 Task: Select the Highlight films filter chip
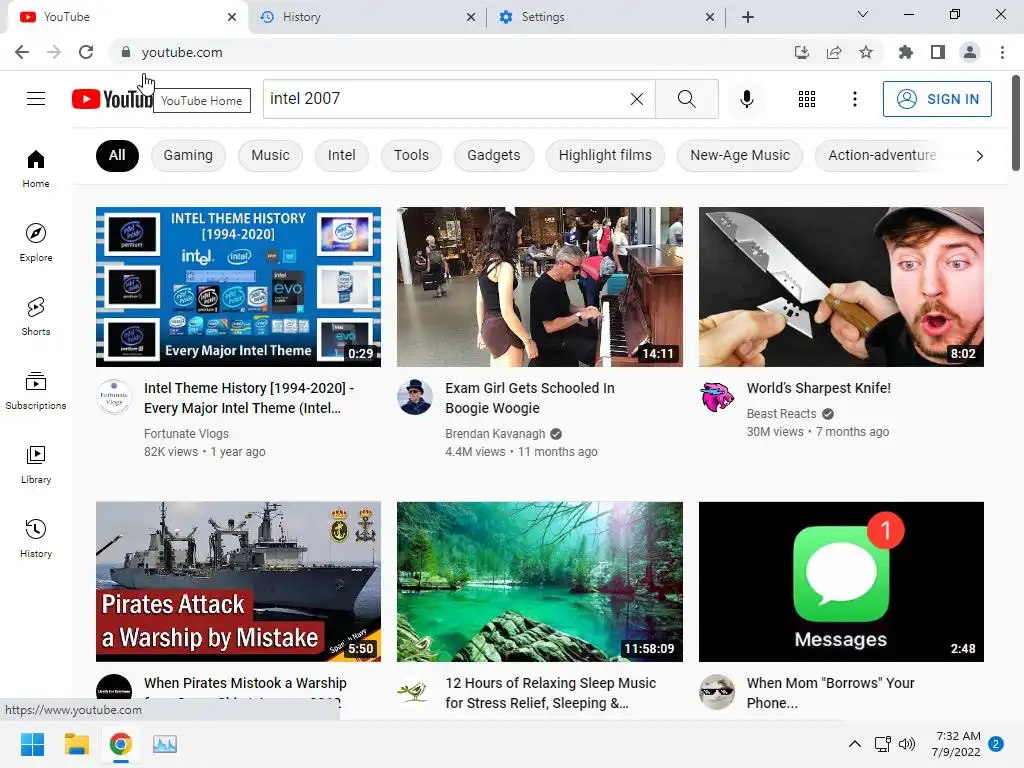pos(605,155)
